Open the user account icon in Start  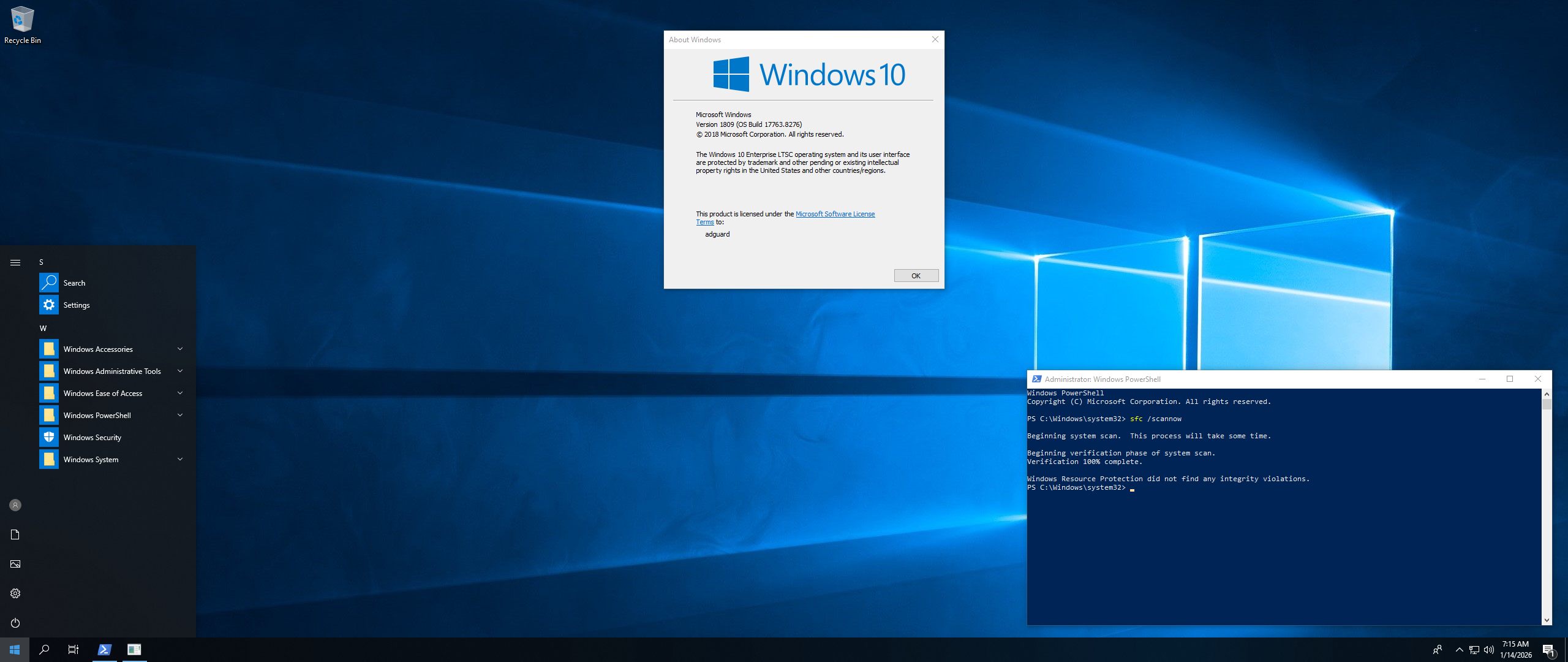tap(15, 505)
